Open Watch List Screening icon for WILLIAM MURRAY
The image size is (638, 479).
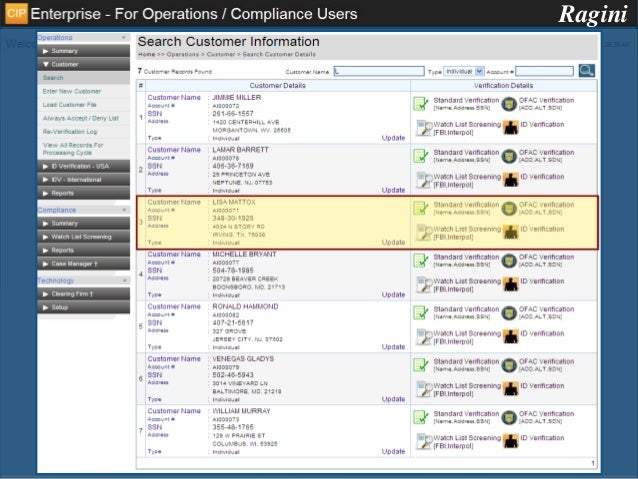point(424,442)
